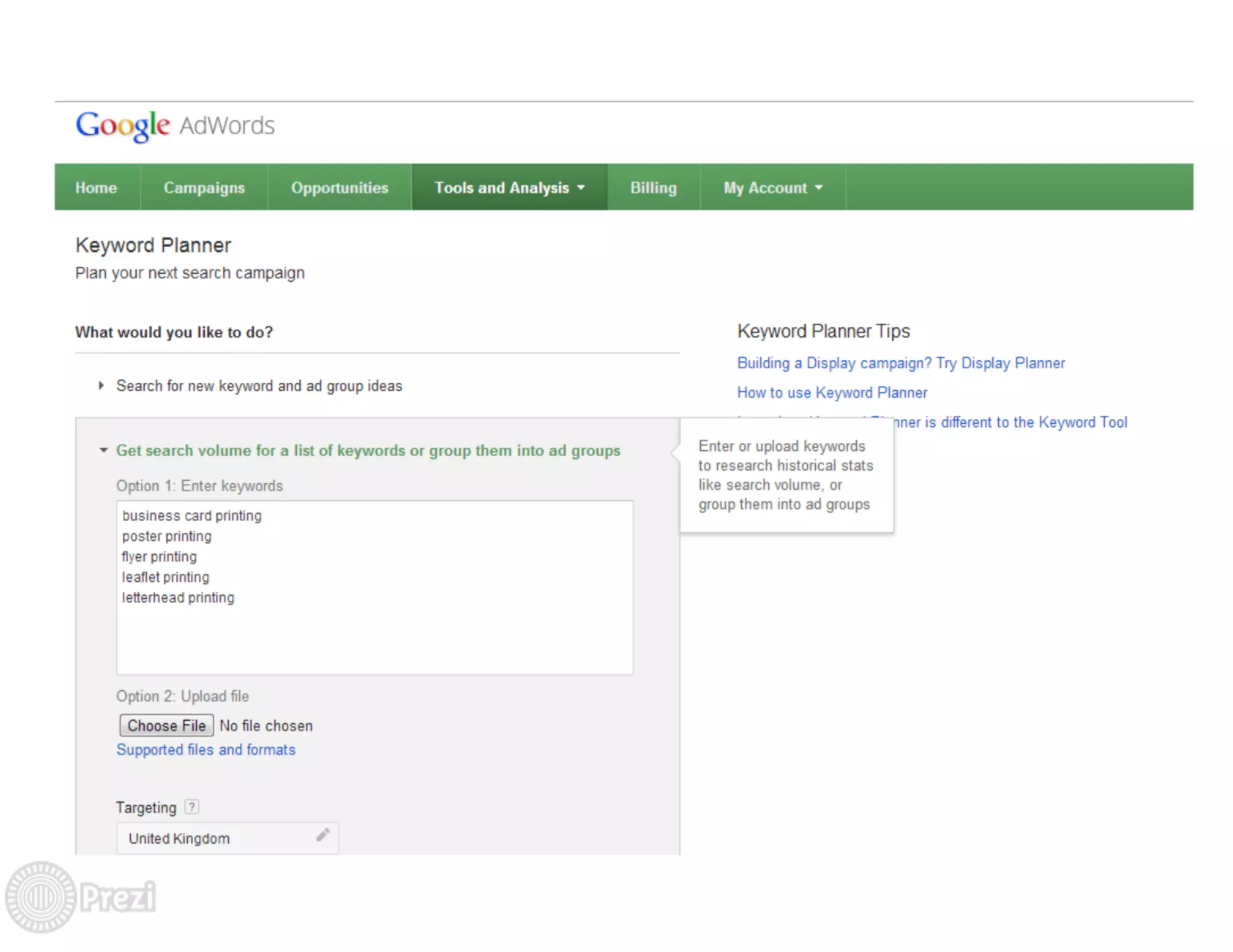This screenshot has height=952, width=1233.
Task: Open the Billing tab
Action: click(x=653, y=188)
